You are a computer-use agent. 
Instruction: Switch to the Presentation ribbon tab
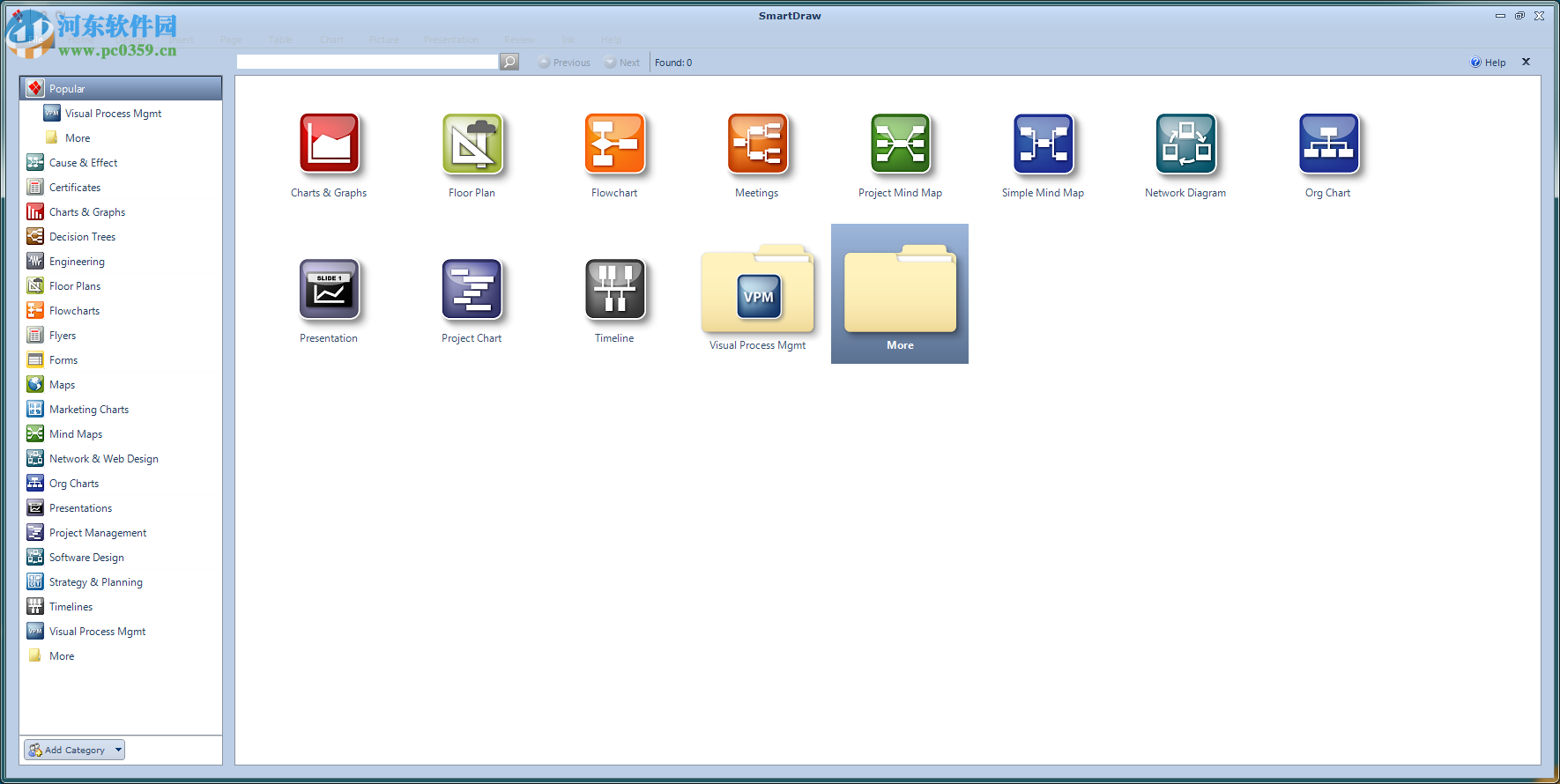pyautogui.click(x=451, y=40)
